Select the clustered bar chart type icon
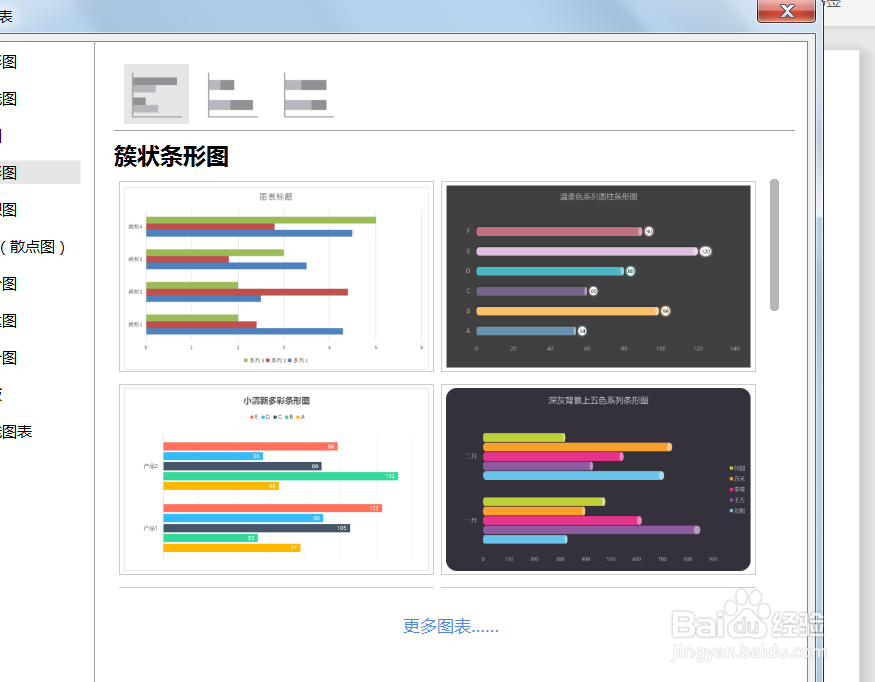The image size is (875, 682). (156, 94)
